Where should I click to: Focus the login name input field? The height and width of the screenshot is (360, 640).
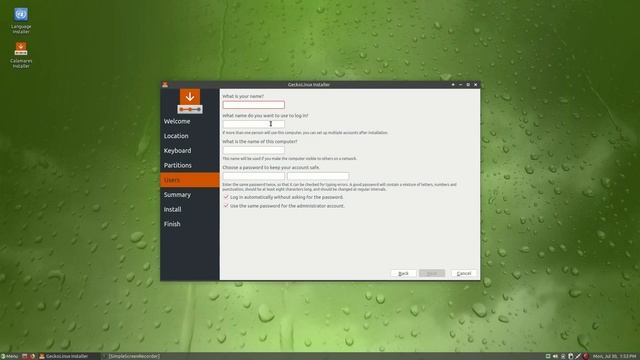[x=253, y=124]
